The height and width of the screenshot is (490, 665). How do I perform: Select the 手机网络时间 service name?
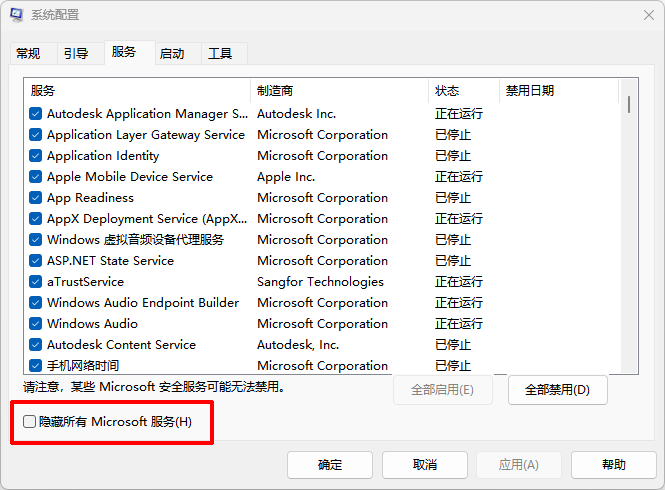coord(83,366)
